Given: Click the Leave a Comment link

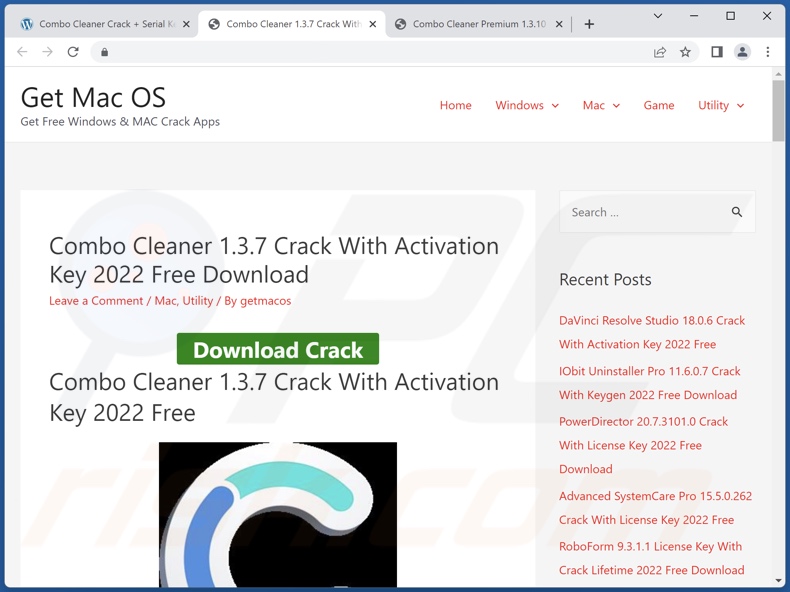Looking at the screenshot, I should click(96, 301).
